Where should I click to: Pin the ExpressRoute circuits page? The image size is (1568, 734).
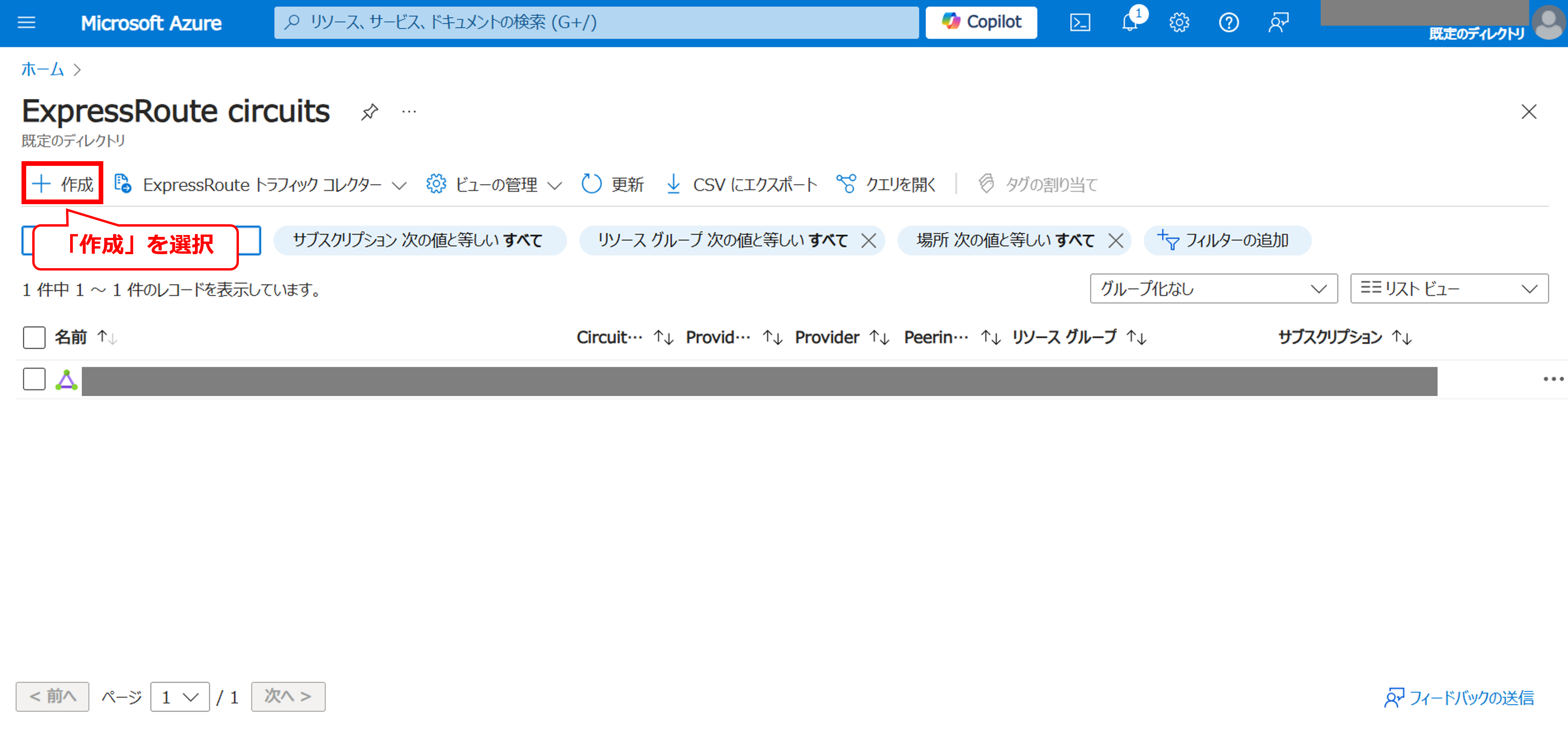click(x=369, y=112)
